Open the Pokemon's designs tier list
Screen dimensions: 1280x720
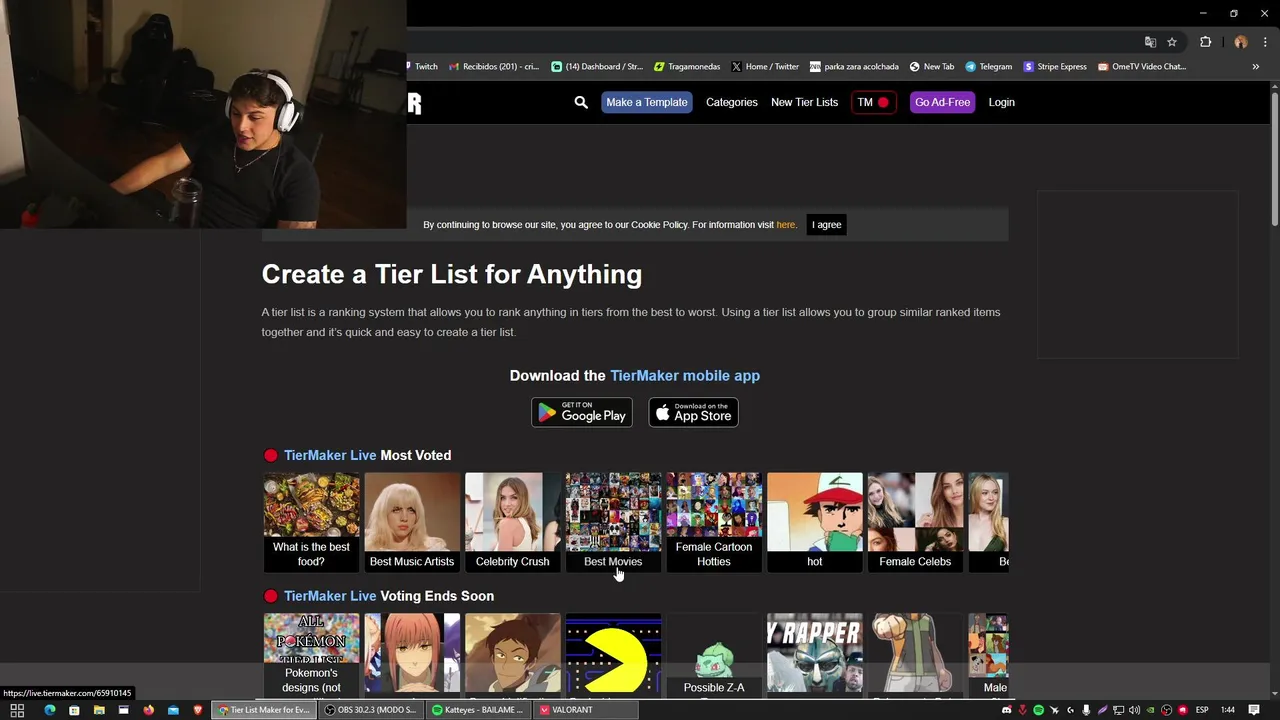coord(311,655)
